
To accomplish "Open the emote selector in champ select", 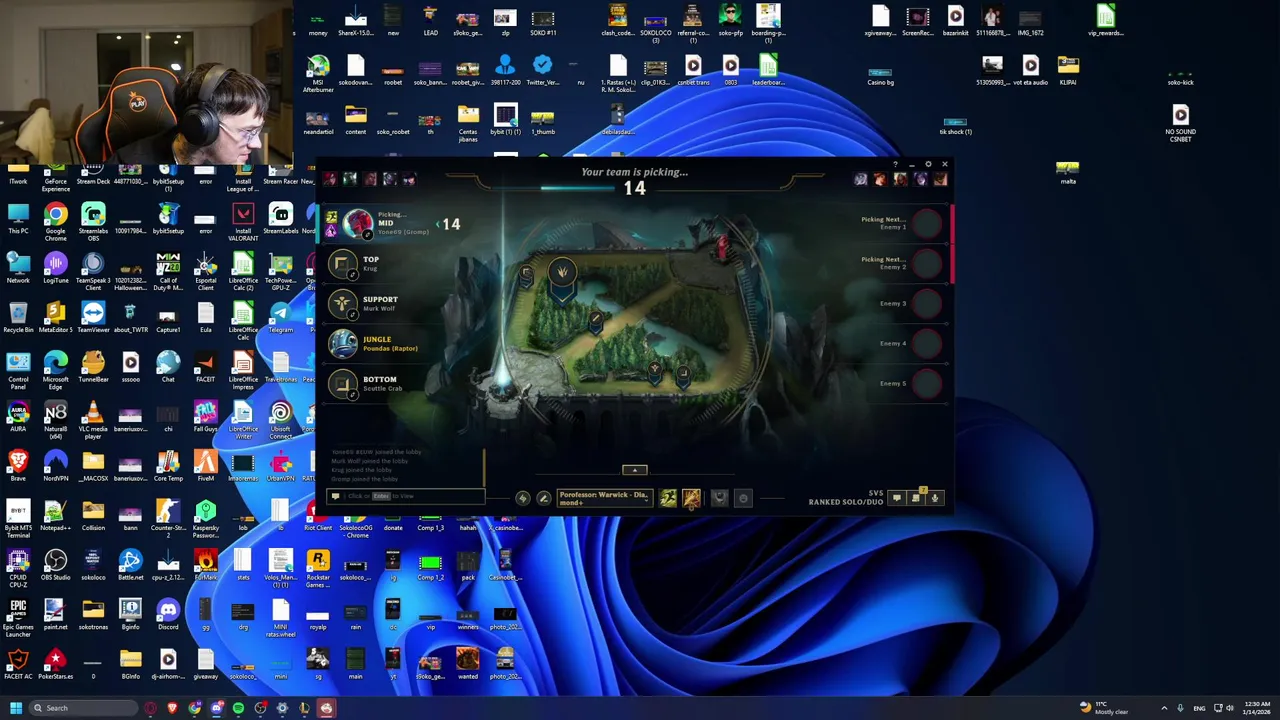I will [742, 498].
